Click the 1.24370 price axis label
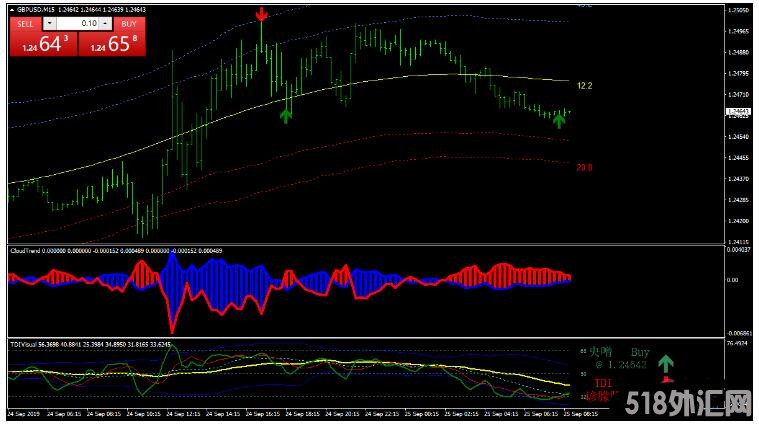This screenshot has height=427, width=759. tap(738, 179)
